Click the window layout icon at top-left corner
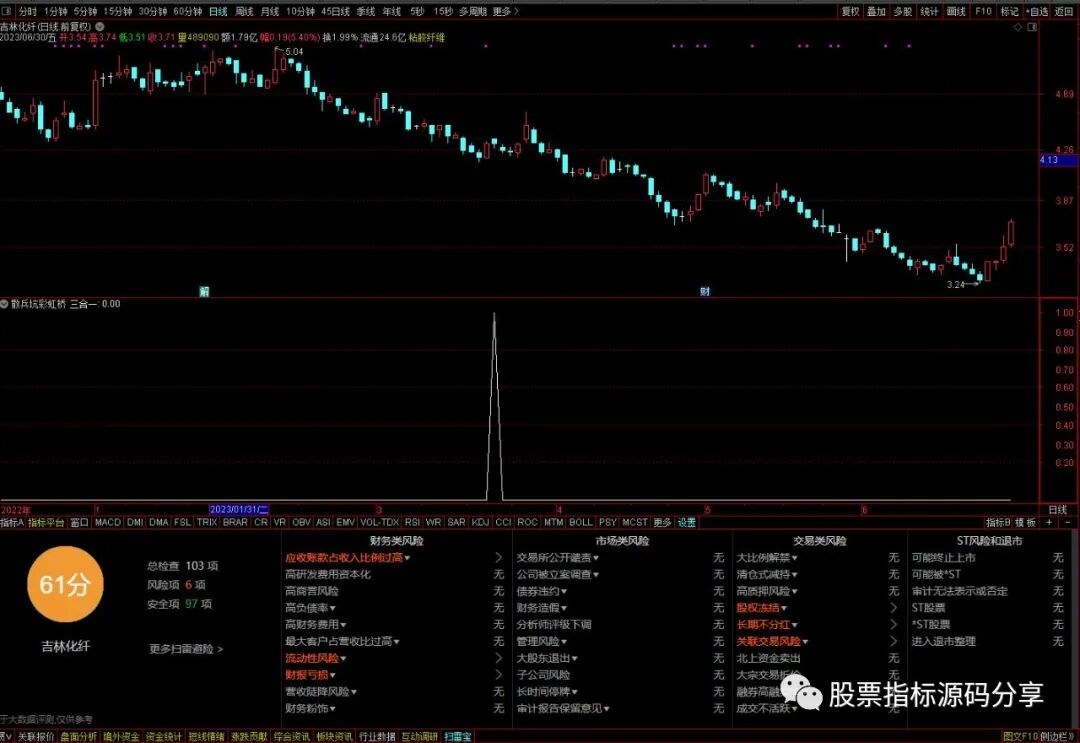 point(6,11)
